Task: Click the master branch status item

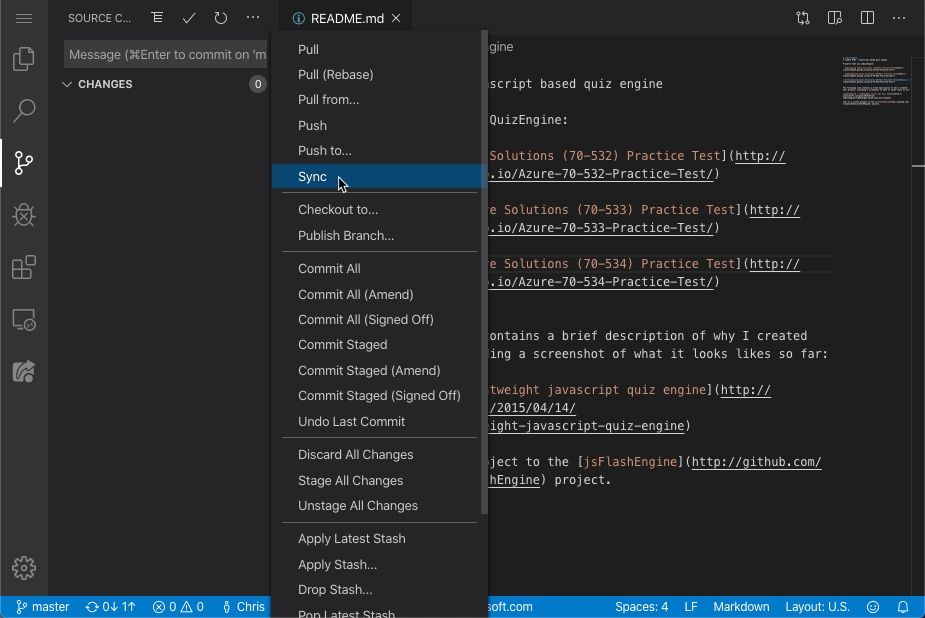Action: click(x=42, y=607)
